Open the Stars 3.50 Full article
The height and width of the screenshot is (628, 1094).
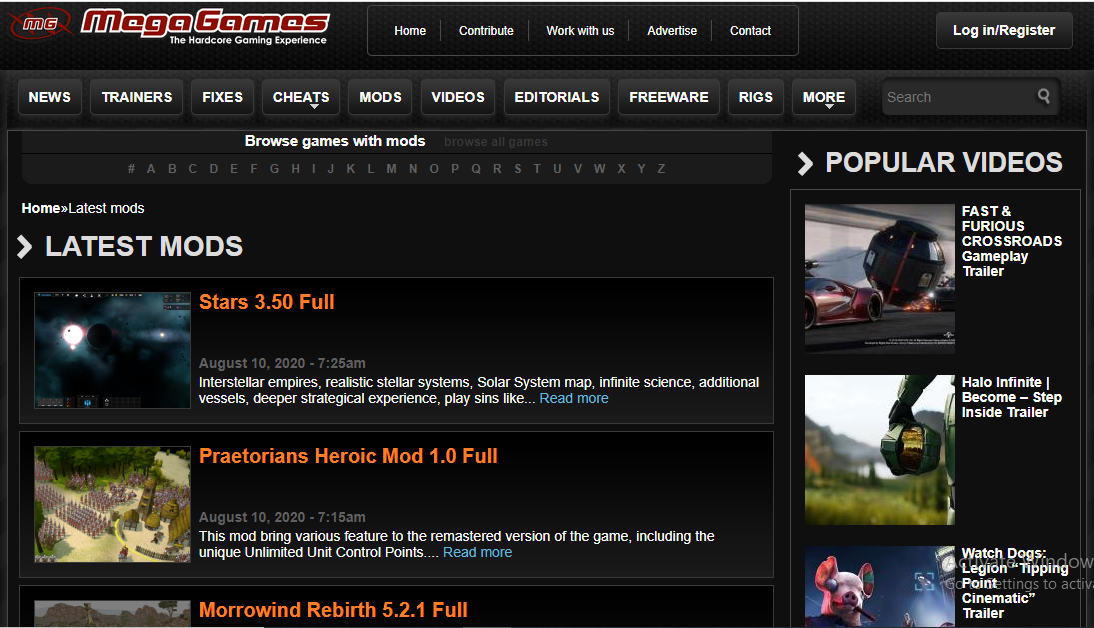(266, 302)
